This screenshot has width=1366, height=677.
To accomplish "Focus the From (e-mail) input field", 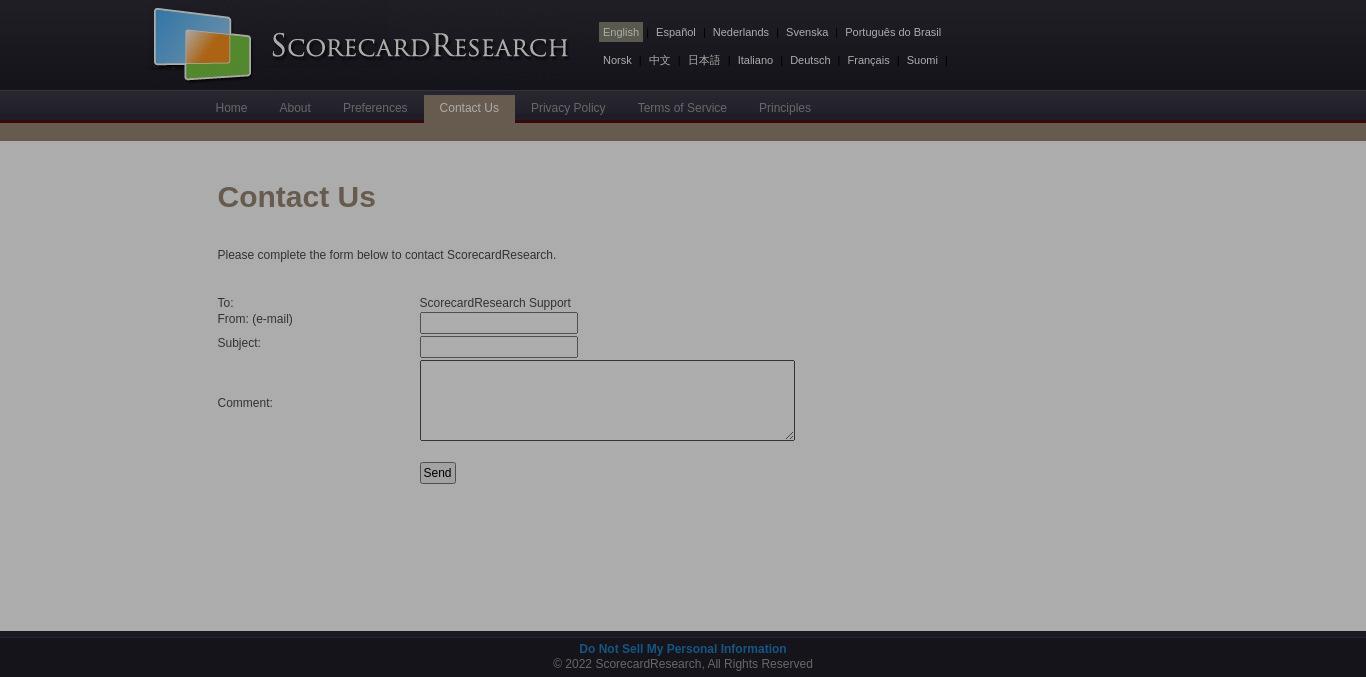I will pos(499,323).
